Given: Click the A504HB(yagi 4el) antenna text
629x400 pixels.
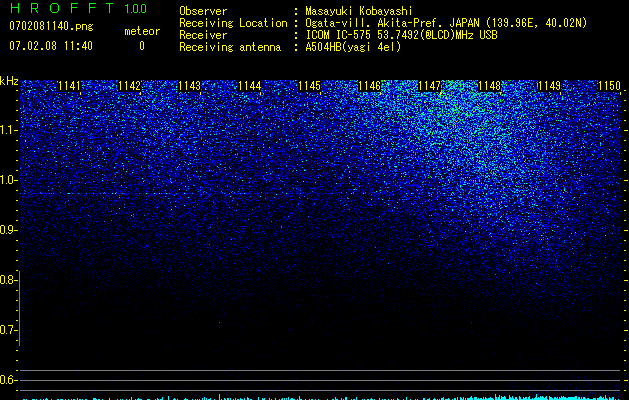Looking at the screenshot, I should click(353, 47).
